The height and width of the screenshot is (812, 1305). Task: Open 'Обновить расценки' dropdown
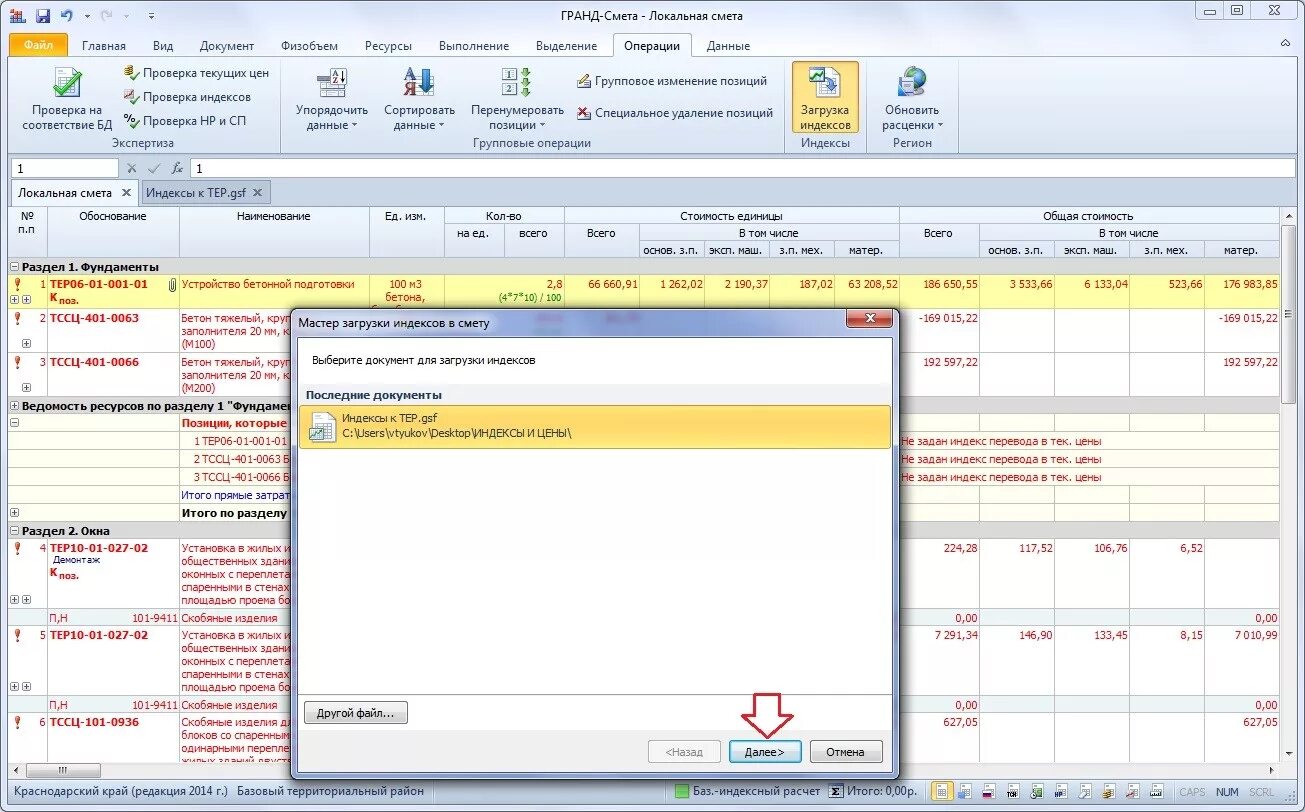[911, 100]
